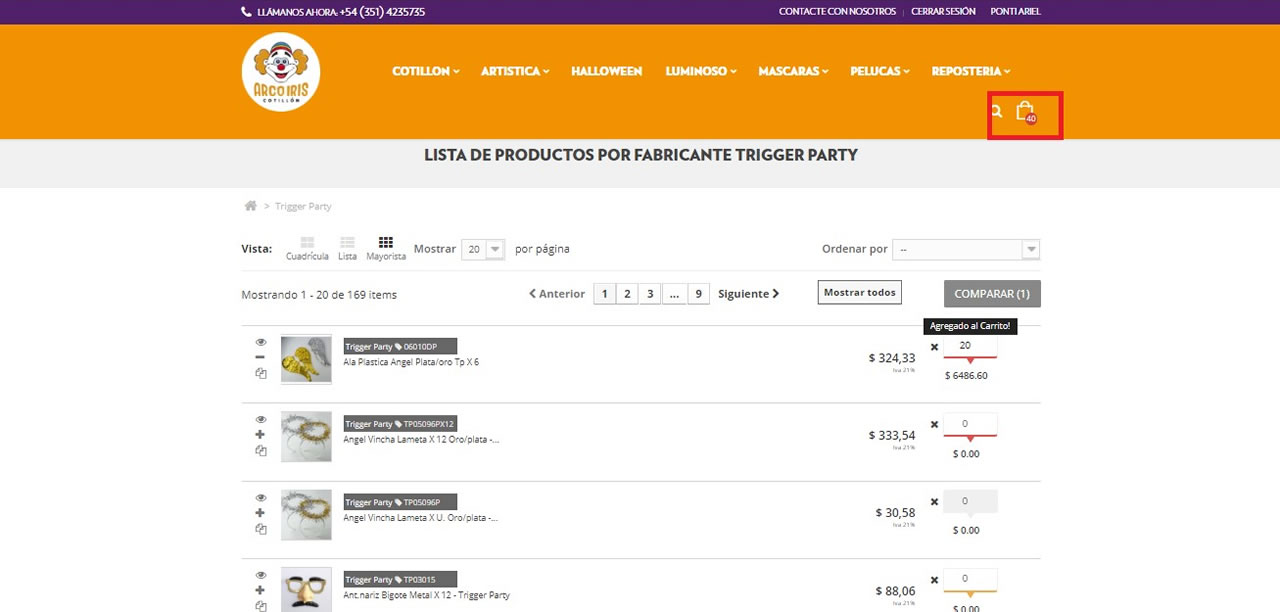This screenshot has width=1280, height=612.
Task: Go to page 2 of results
Action: pyautogui.click(x=627, y=294)
